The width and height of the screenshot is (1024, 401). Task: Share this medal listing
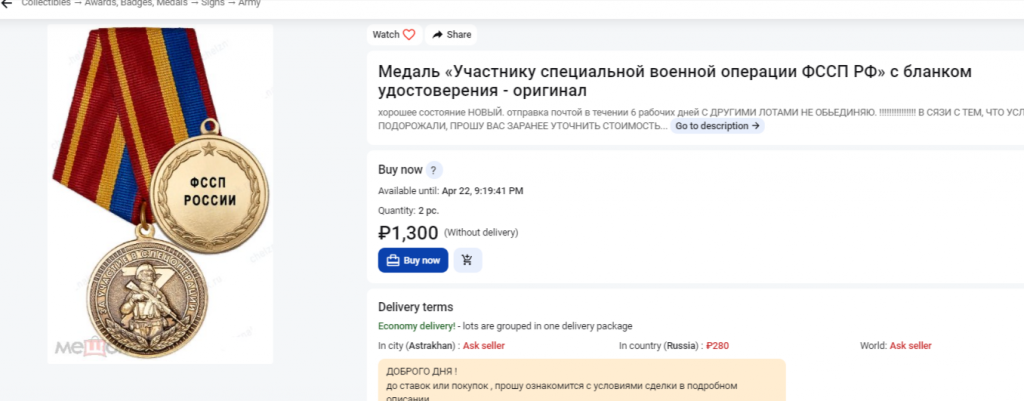pyautogui.click(x=451, y=35)
